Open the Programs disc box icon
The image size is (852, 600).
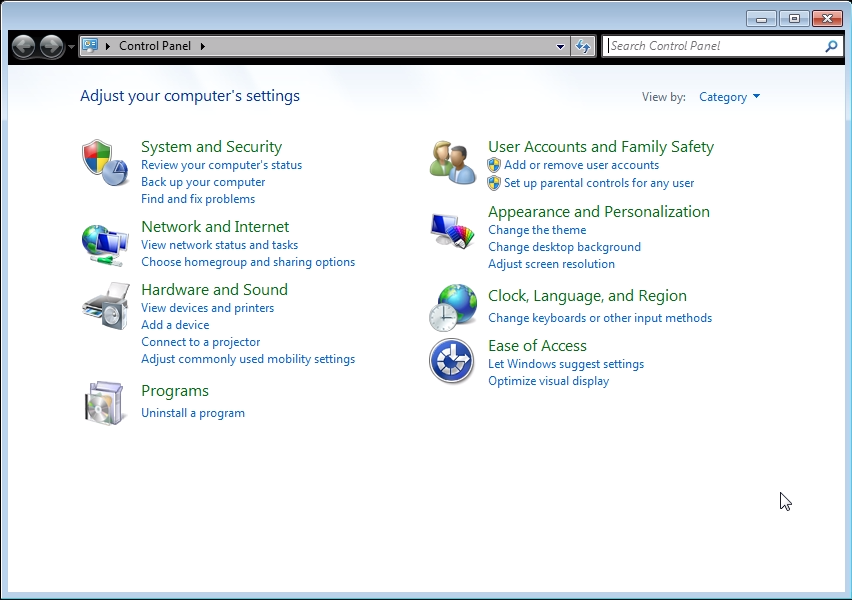105,403
